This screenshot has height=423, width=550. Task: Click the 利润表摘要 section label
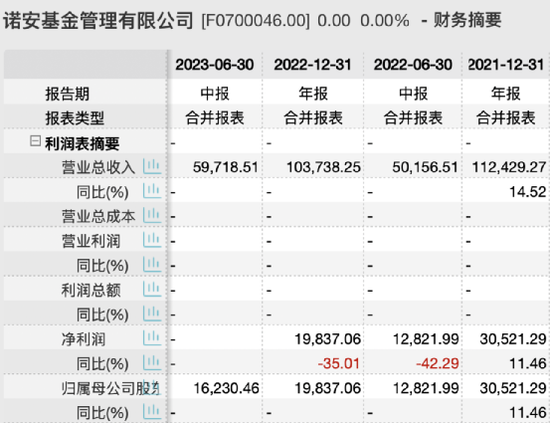click(82, 143)
